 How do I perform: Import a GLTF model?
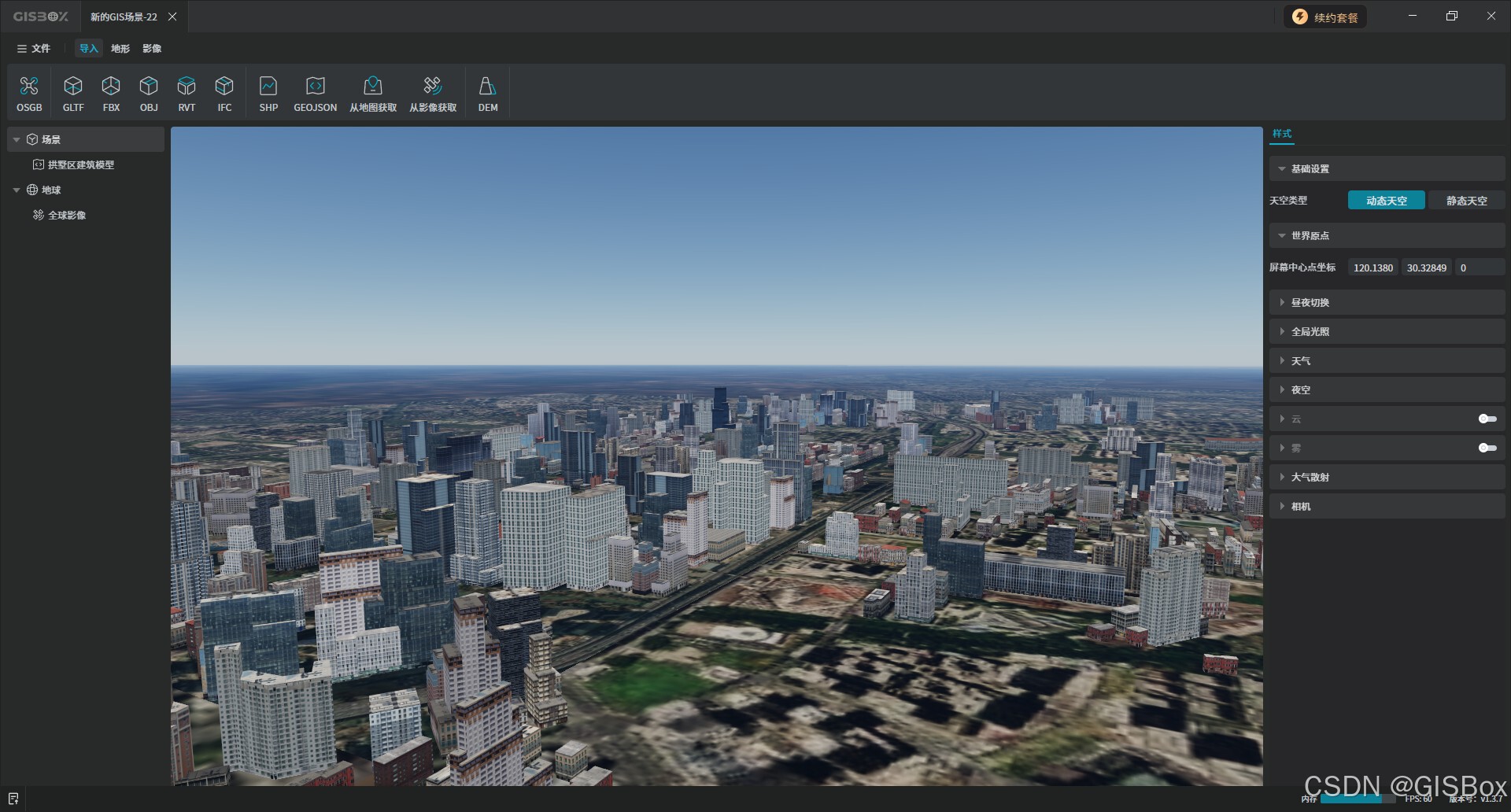pyautogui.click(x=73, y=94)
